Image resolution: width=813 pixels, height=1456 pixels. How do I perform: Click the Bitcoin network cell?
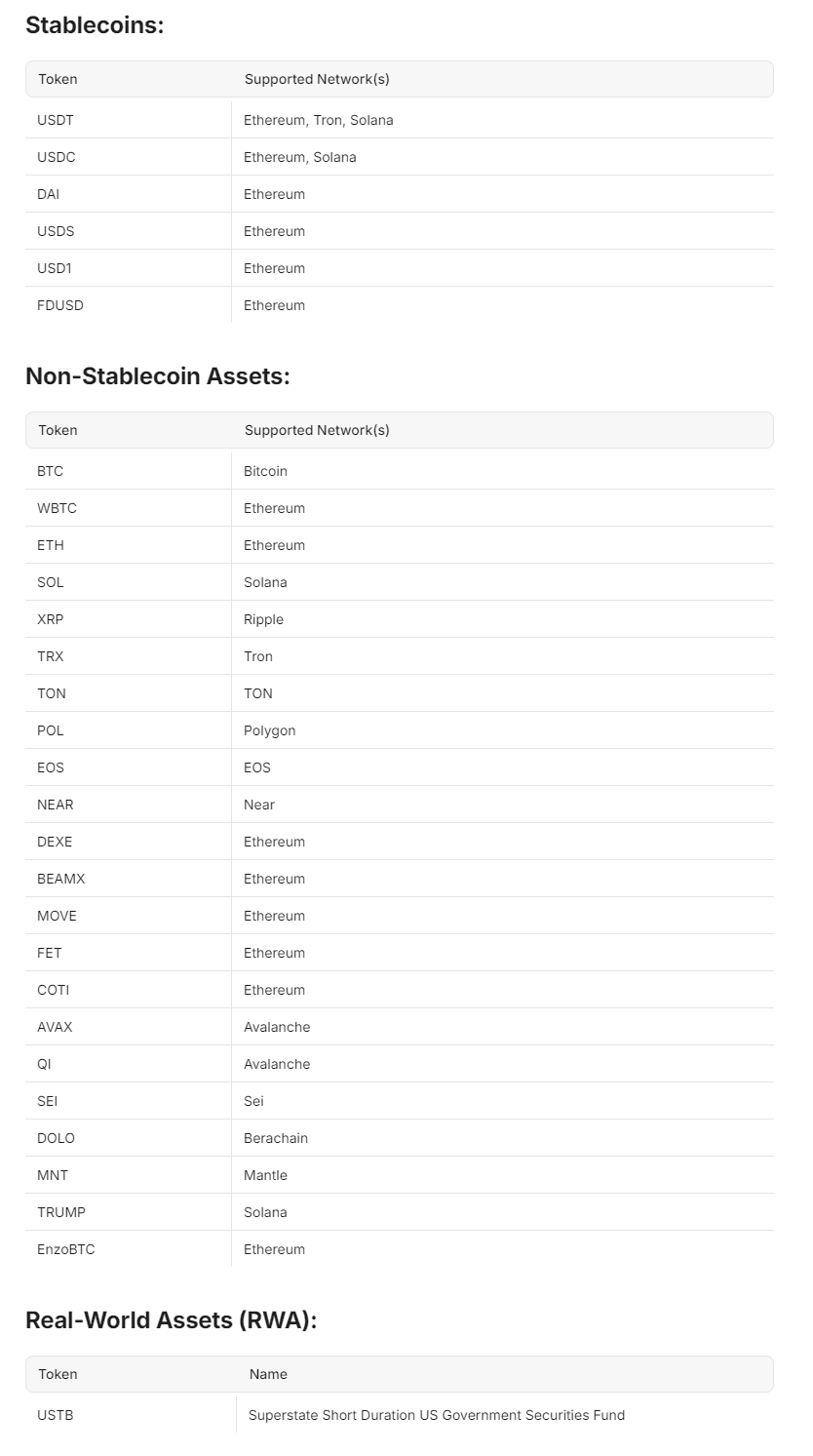pos(502,471)
